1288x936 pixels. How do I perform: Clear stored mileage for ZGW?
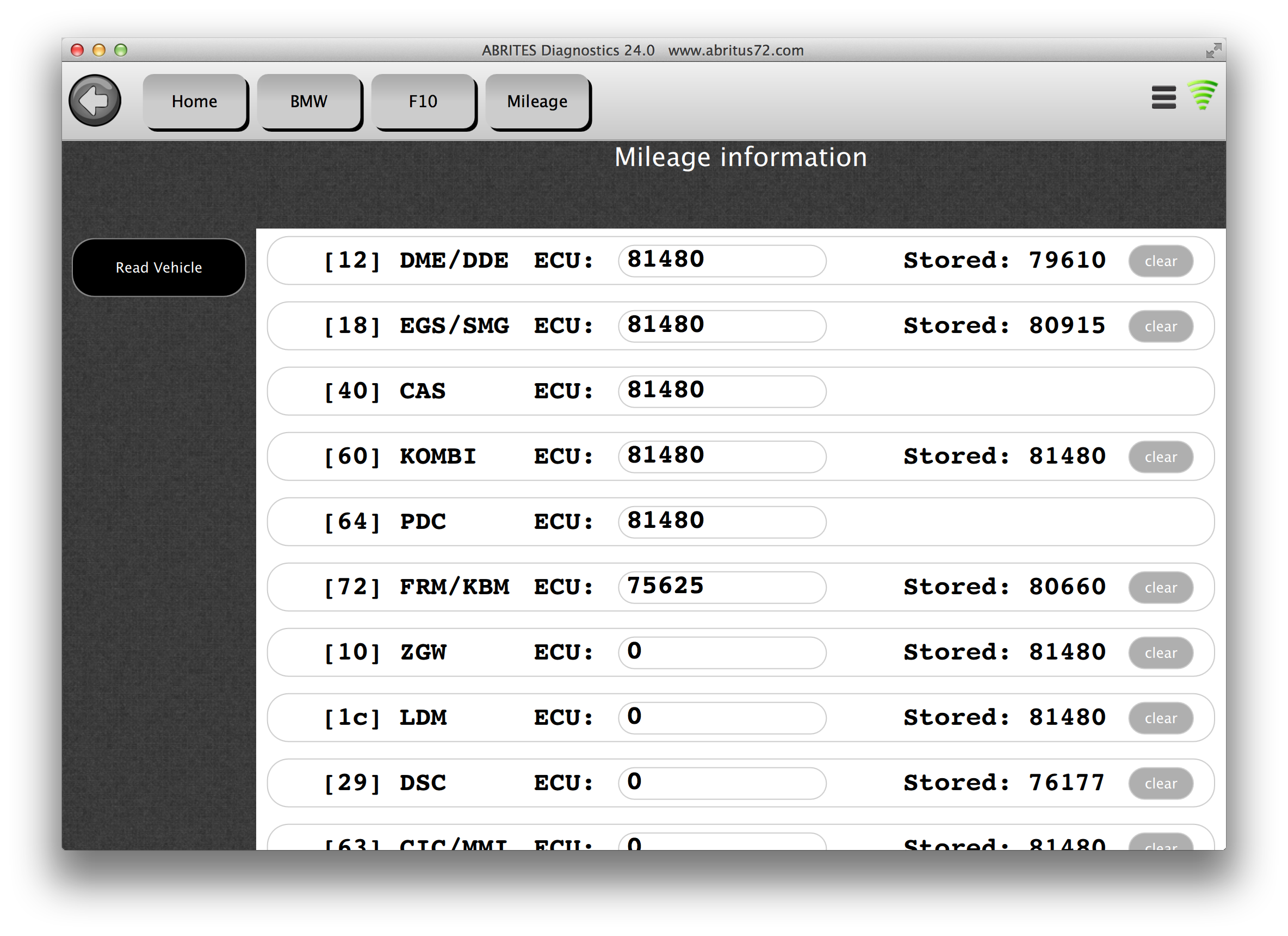1160,653
